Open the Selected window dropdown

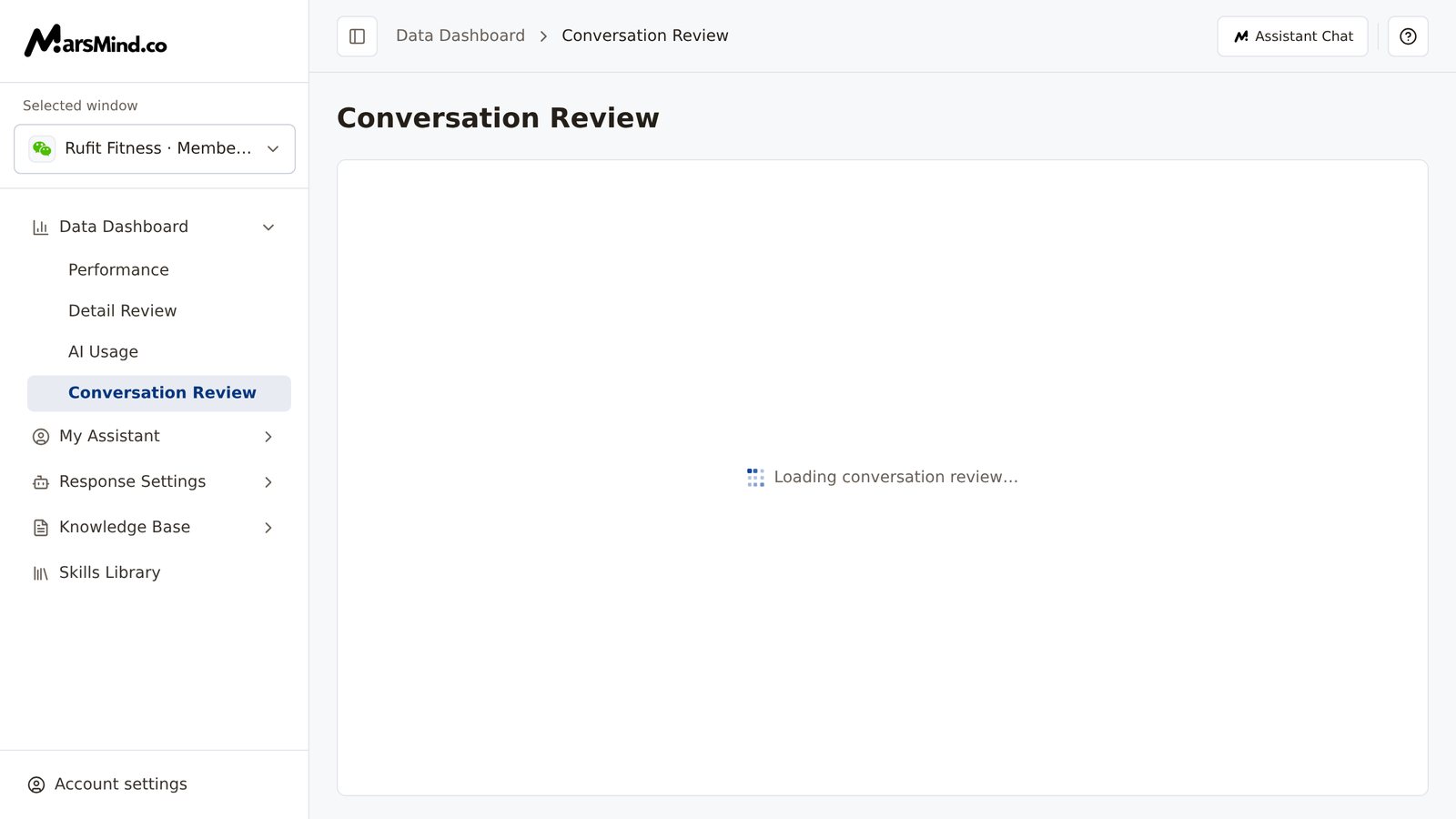155,148
